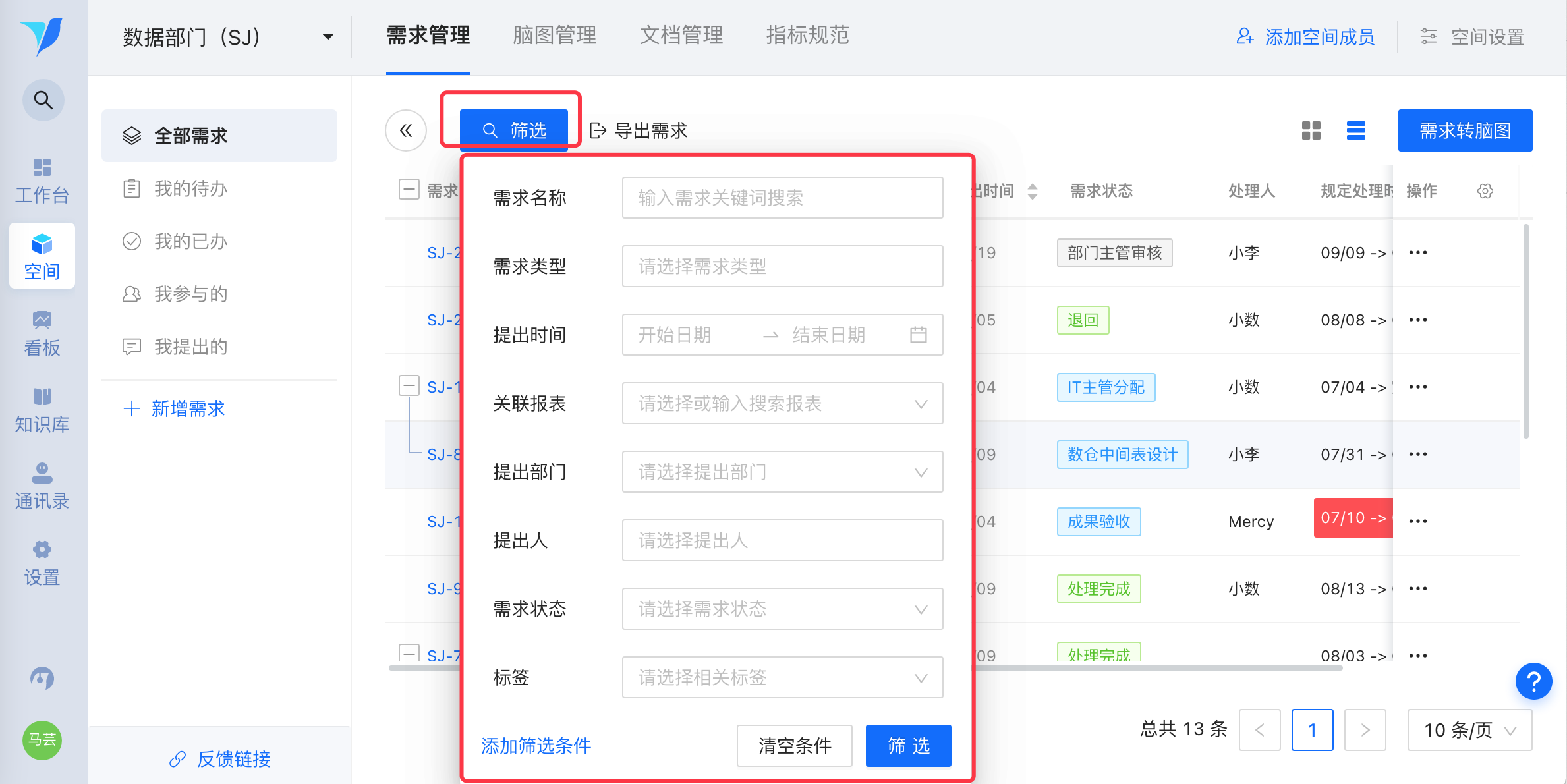Viewport: 1567px width, 784px height.
Task: Open the 通讯录 contacts
Action: pyautogui.click(x=42, y=487)
